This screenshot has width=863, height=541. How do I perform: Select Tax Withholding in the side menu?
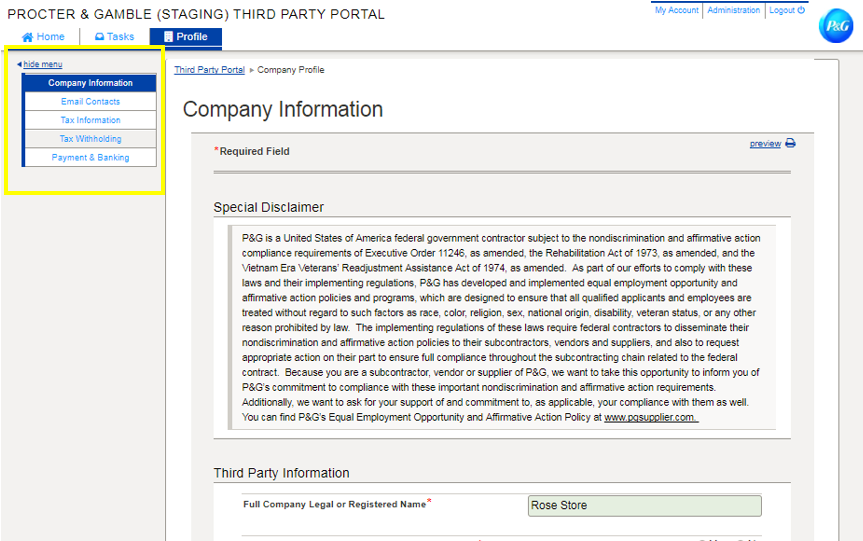(90, 139)
